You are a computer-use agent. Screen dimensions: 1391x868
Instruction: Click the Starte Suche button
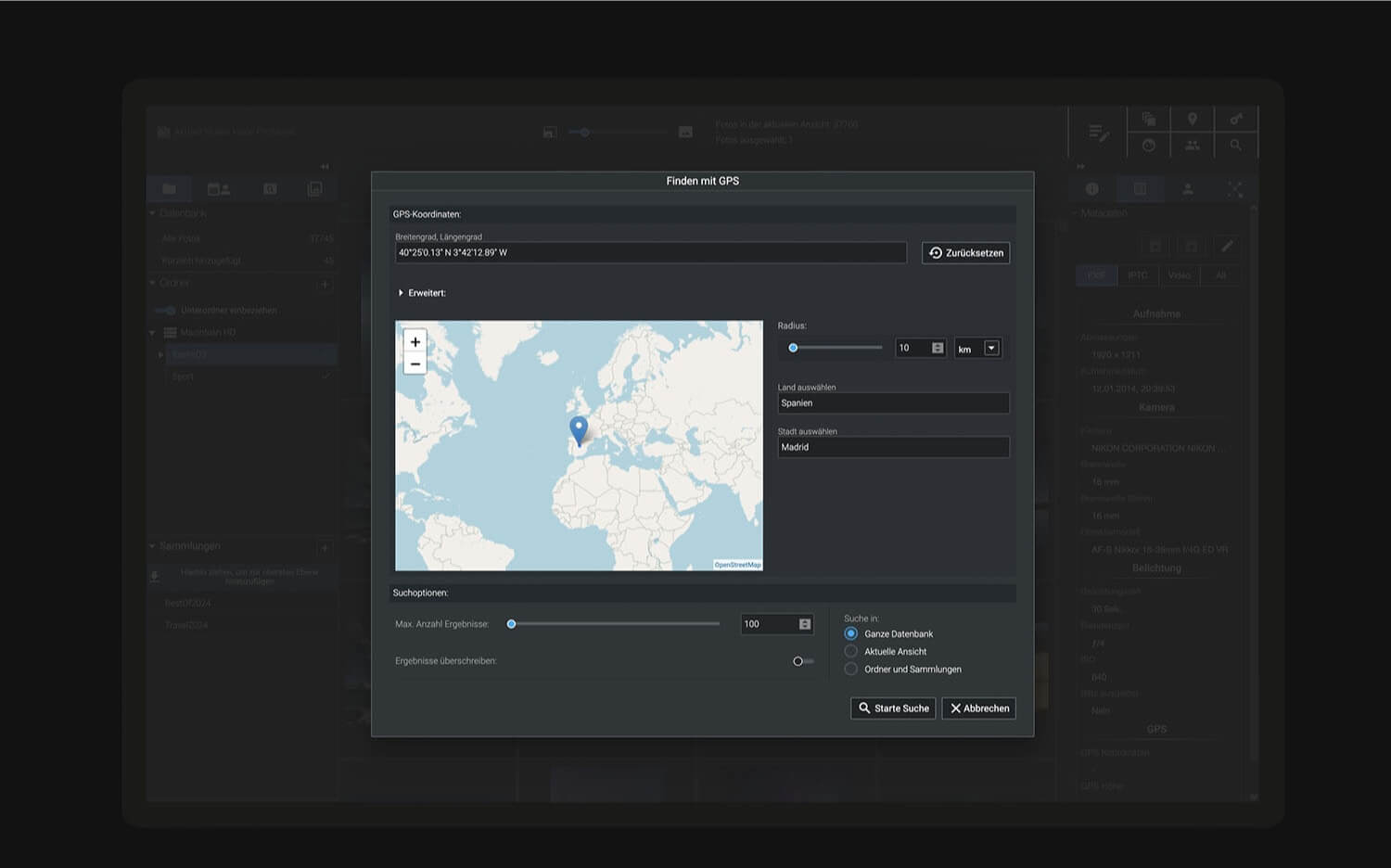pyautogui.click(x=893, y=708)
